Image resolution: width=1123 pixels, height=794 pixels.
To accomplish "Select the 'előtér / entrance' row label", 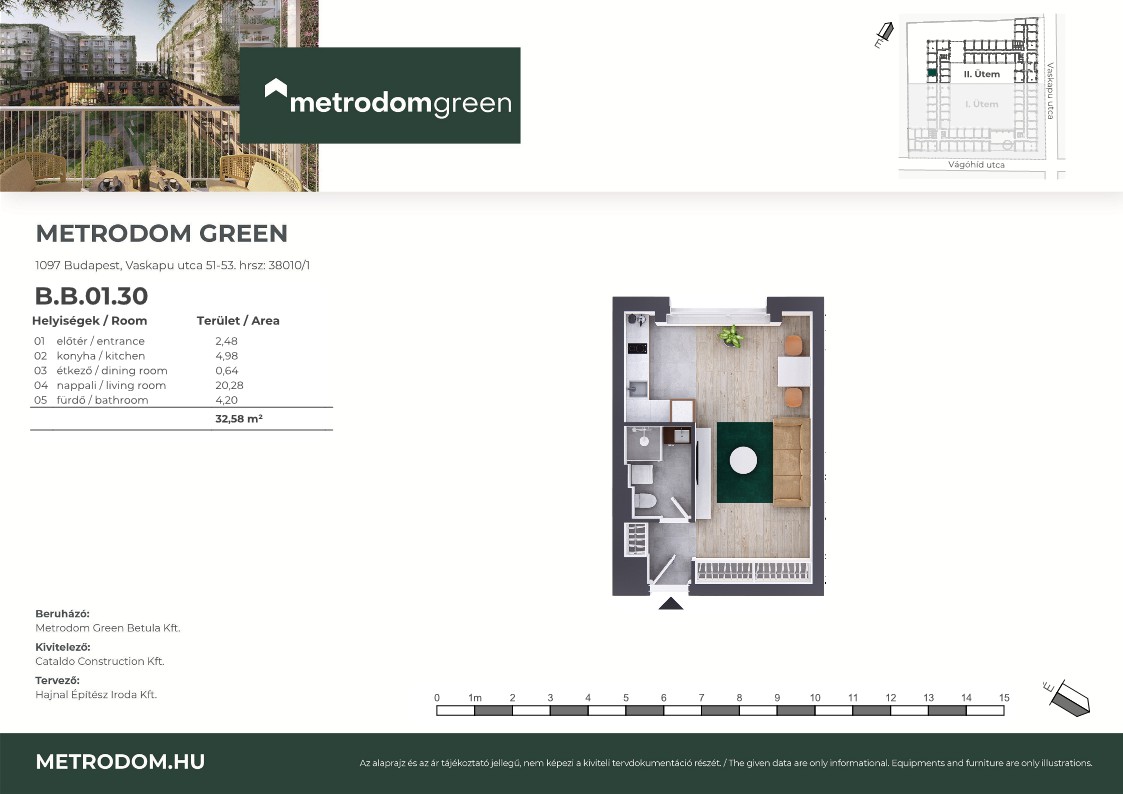I will tap(100, 342).
